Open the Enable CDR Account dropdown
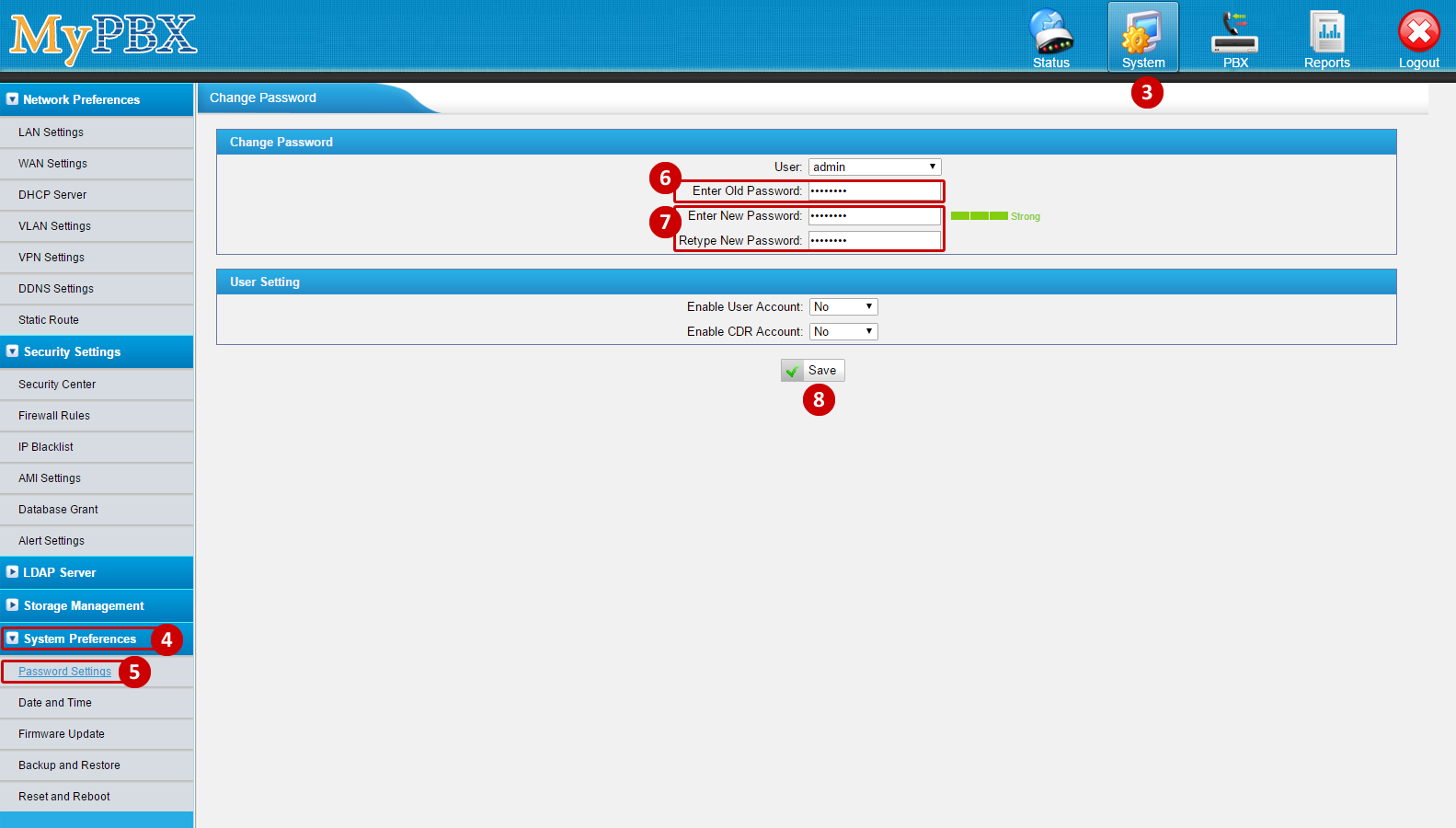Image resolution: width=1456 pixels, height=828 pixels. click(843, 331)
